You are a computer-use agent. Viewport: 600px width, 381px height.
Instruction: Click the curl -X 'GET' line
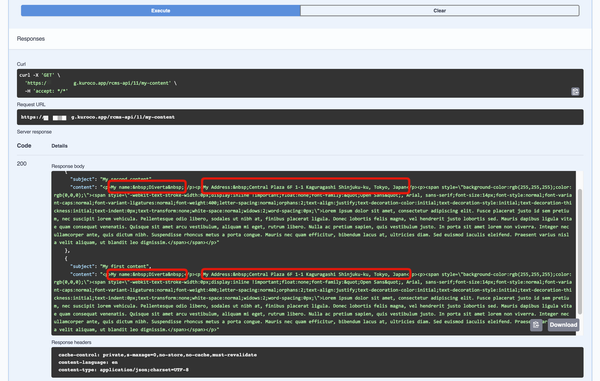[x=40, y=75]
